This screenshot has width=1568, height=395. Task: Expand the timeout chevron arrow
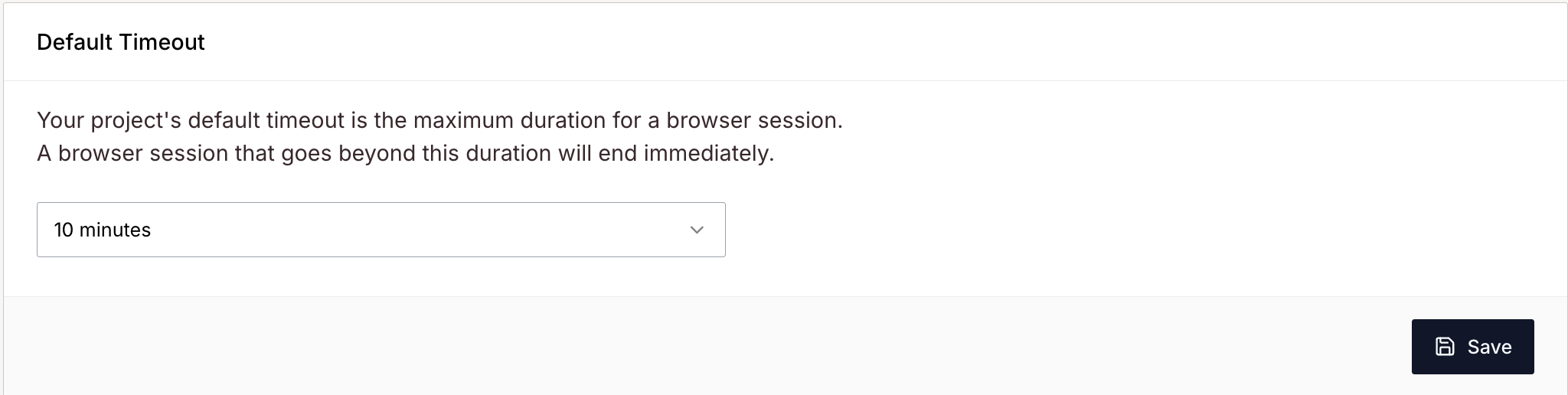(x=697, y=230)
